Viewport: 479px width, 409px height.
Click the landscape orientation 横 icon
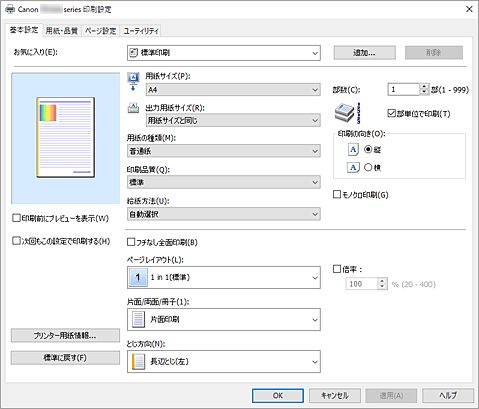point(353,167)
